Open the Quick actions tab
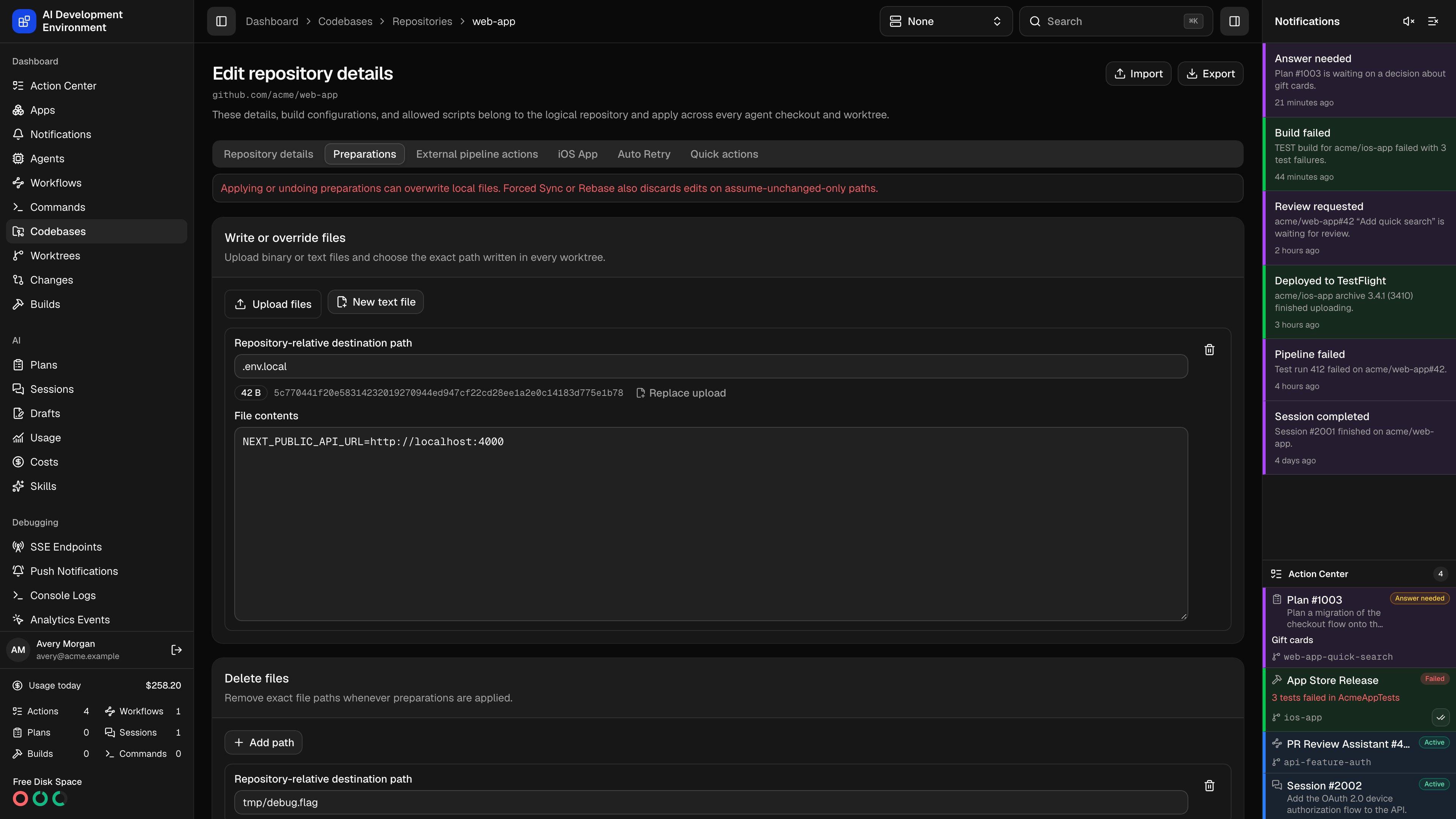 click(x=724, y=154)
